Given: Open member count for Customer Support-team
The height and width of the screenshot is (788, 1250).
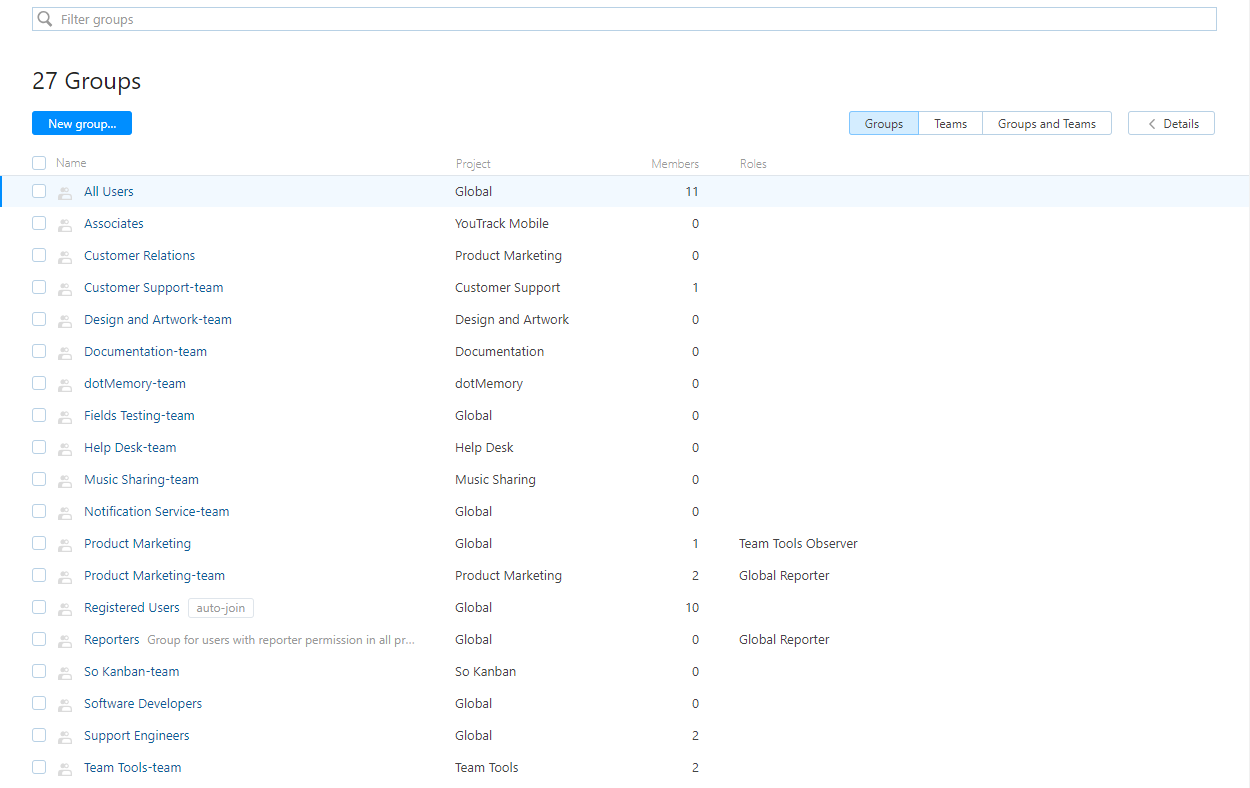Looking at the screenshot, I should click(x=695, y=288).
